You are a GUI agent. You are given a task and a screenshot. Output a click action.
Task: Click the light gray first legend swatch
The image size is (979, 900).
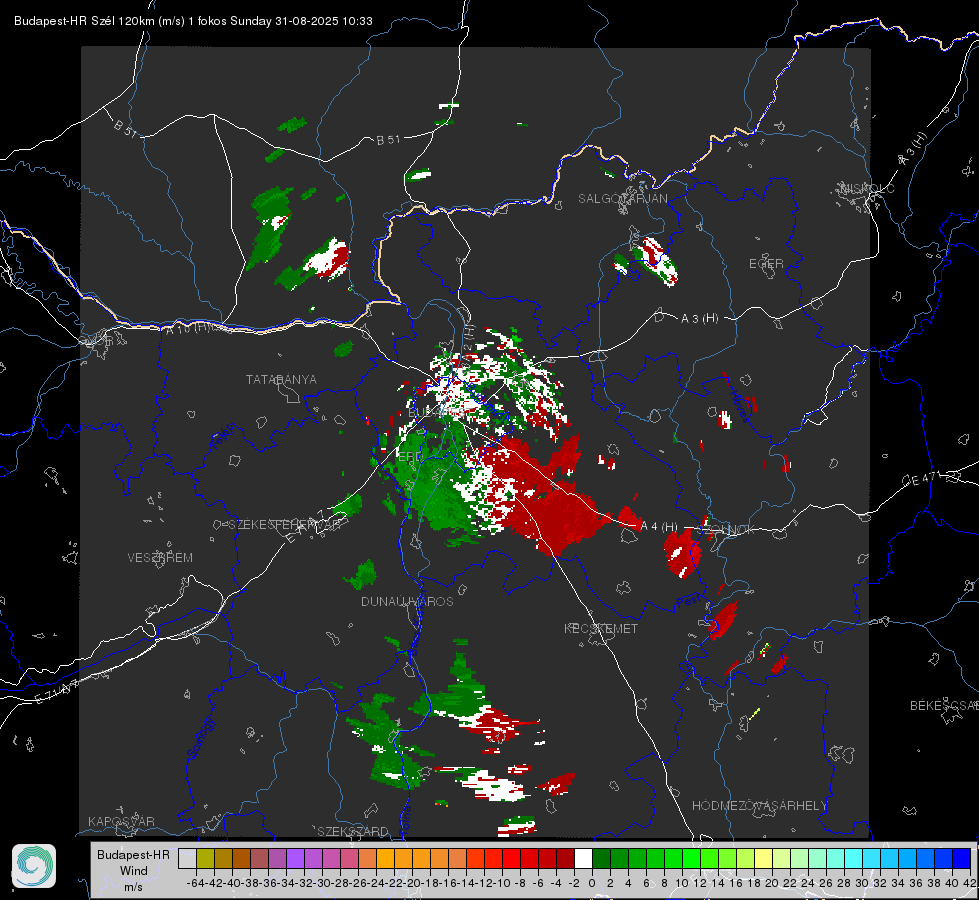187,858
